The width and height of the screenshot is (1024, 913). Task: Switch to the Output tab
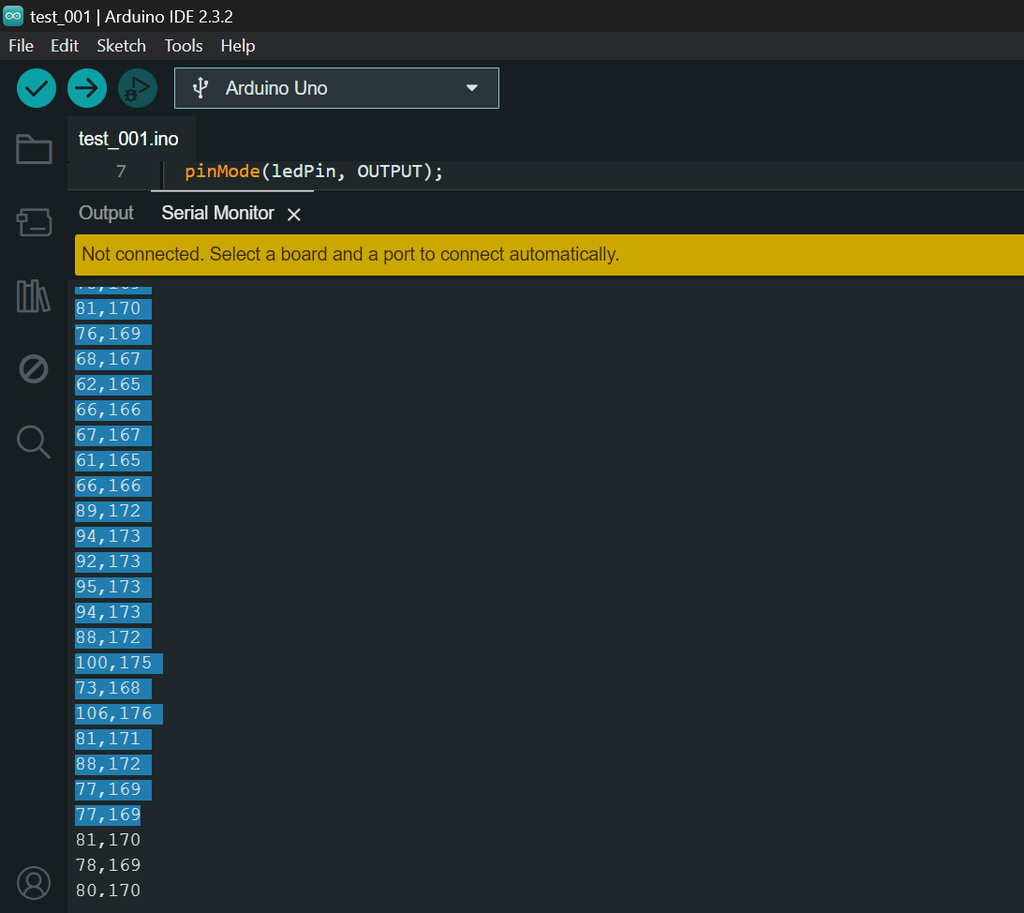[x=106, y=213]
